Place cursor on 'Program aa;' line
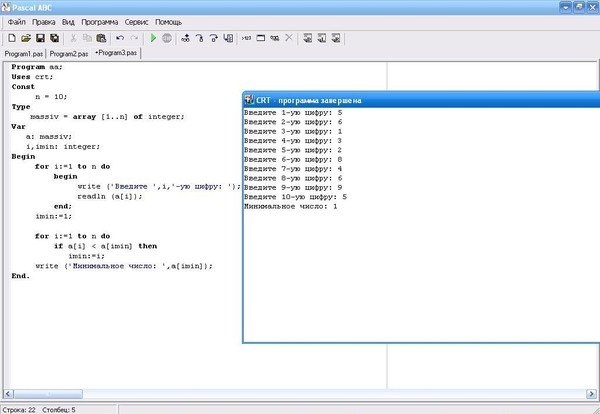This screenshot has width=600, height=414. click(37, 67)
